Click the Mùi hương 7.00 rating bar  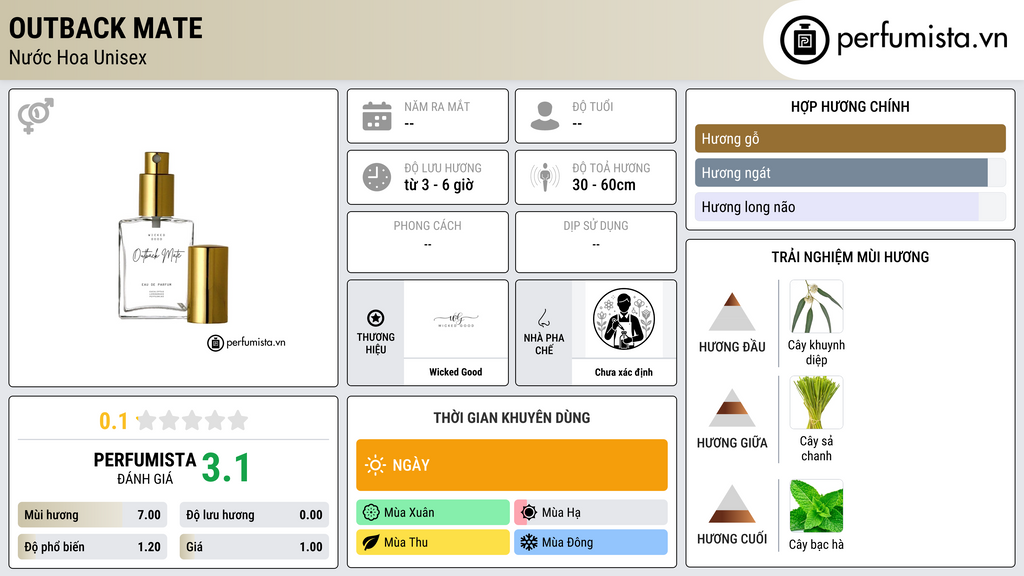[x=93, y=515]
